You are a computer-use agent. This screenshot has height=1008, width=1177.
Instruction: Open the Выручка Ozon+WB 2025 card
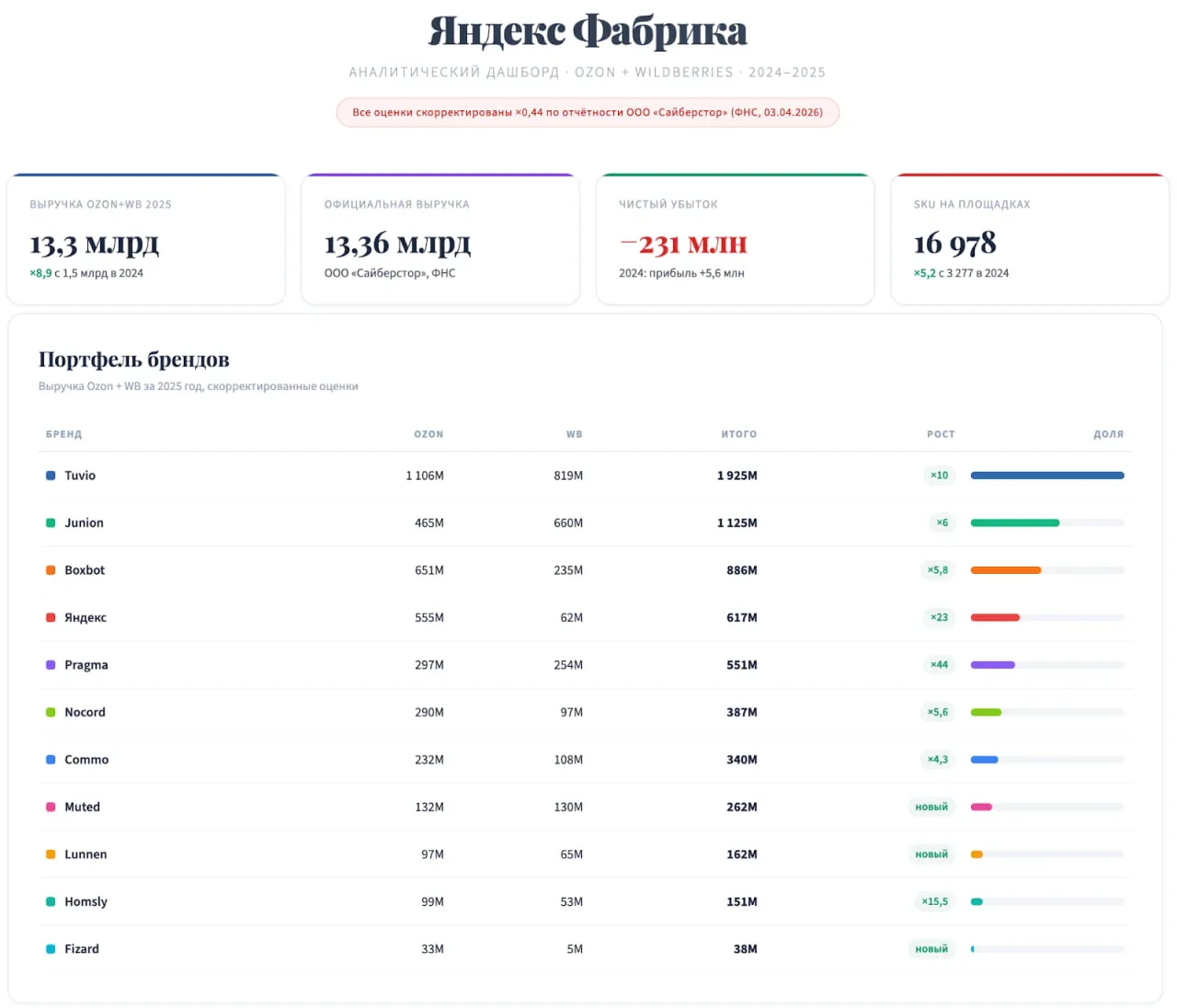coord(146,239)
